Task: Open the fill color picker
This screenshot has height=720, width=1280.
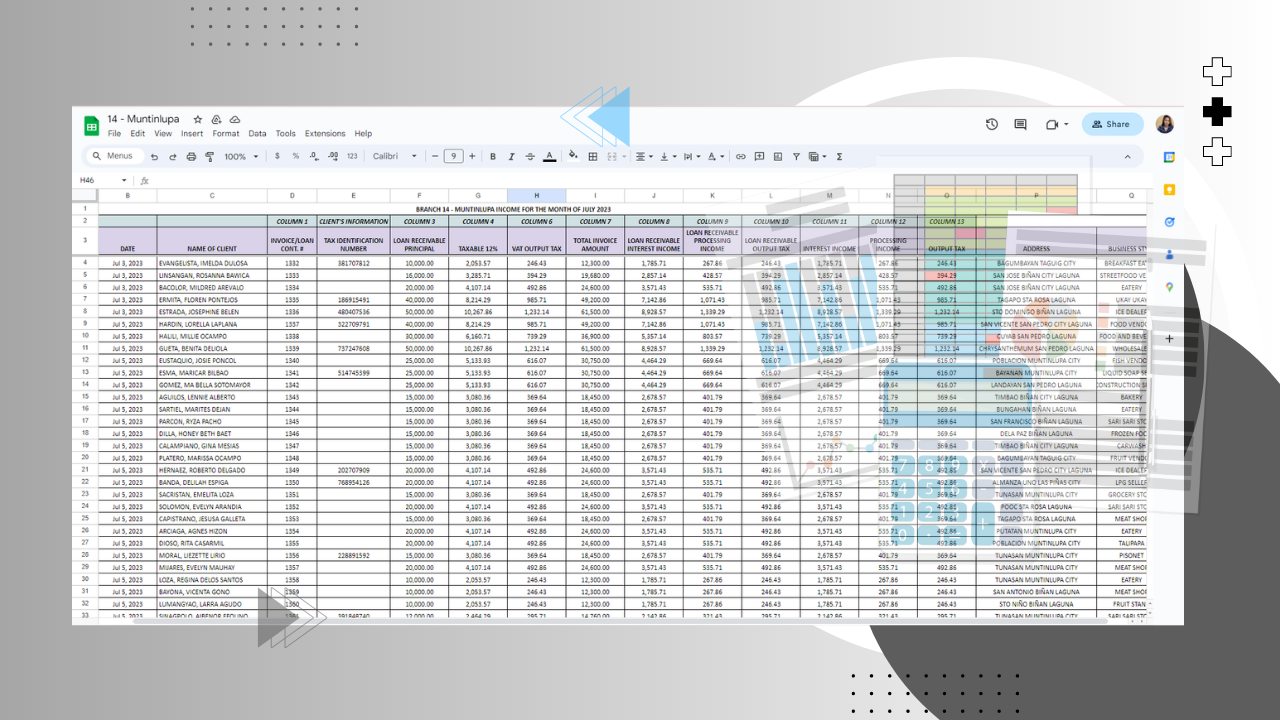Action: 573,157
